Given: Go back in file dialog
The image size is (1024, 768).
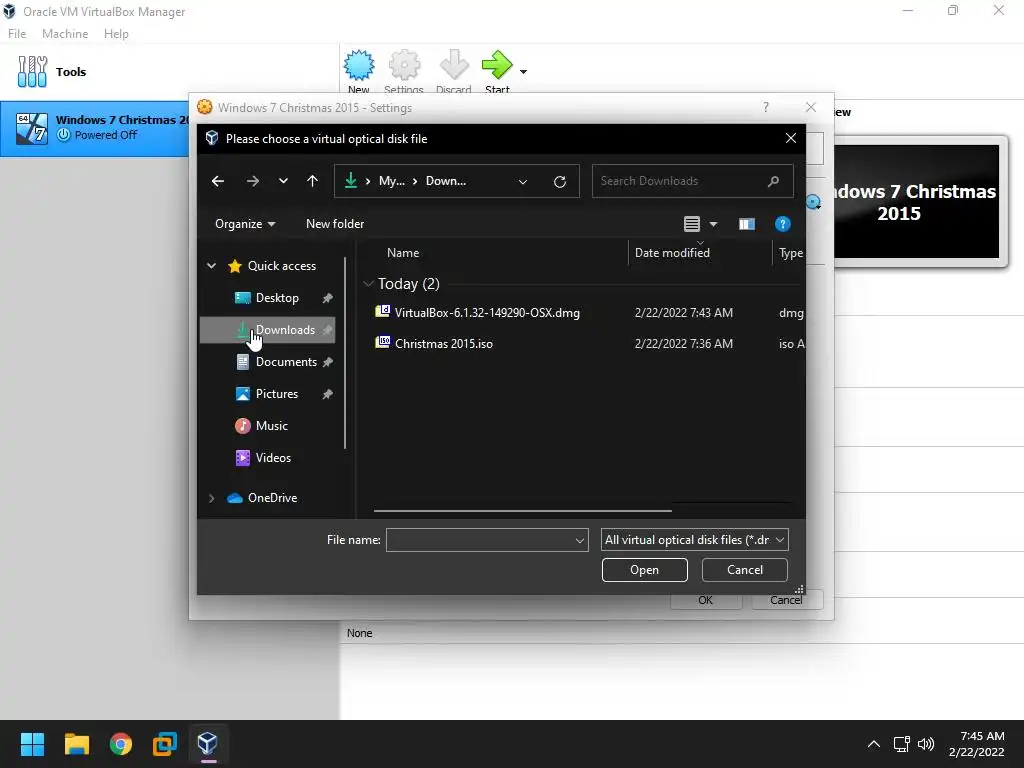Looking at the screenshot, I should [x=218, y=182].
